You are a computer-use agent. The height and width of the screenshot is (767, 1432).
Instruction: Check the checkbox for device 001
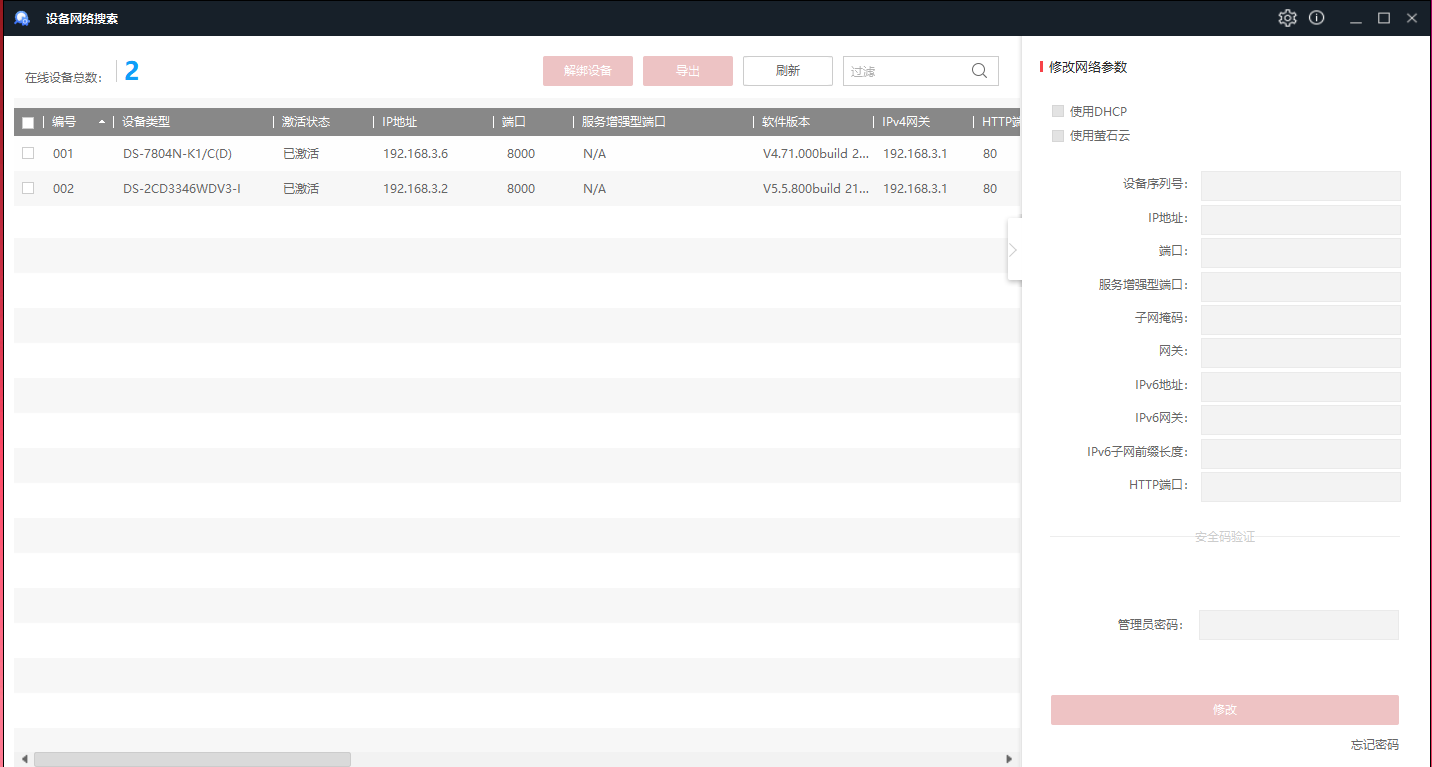(x=27, y=153)
